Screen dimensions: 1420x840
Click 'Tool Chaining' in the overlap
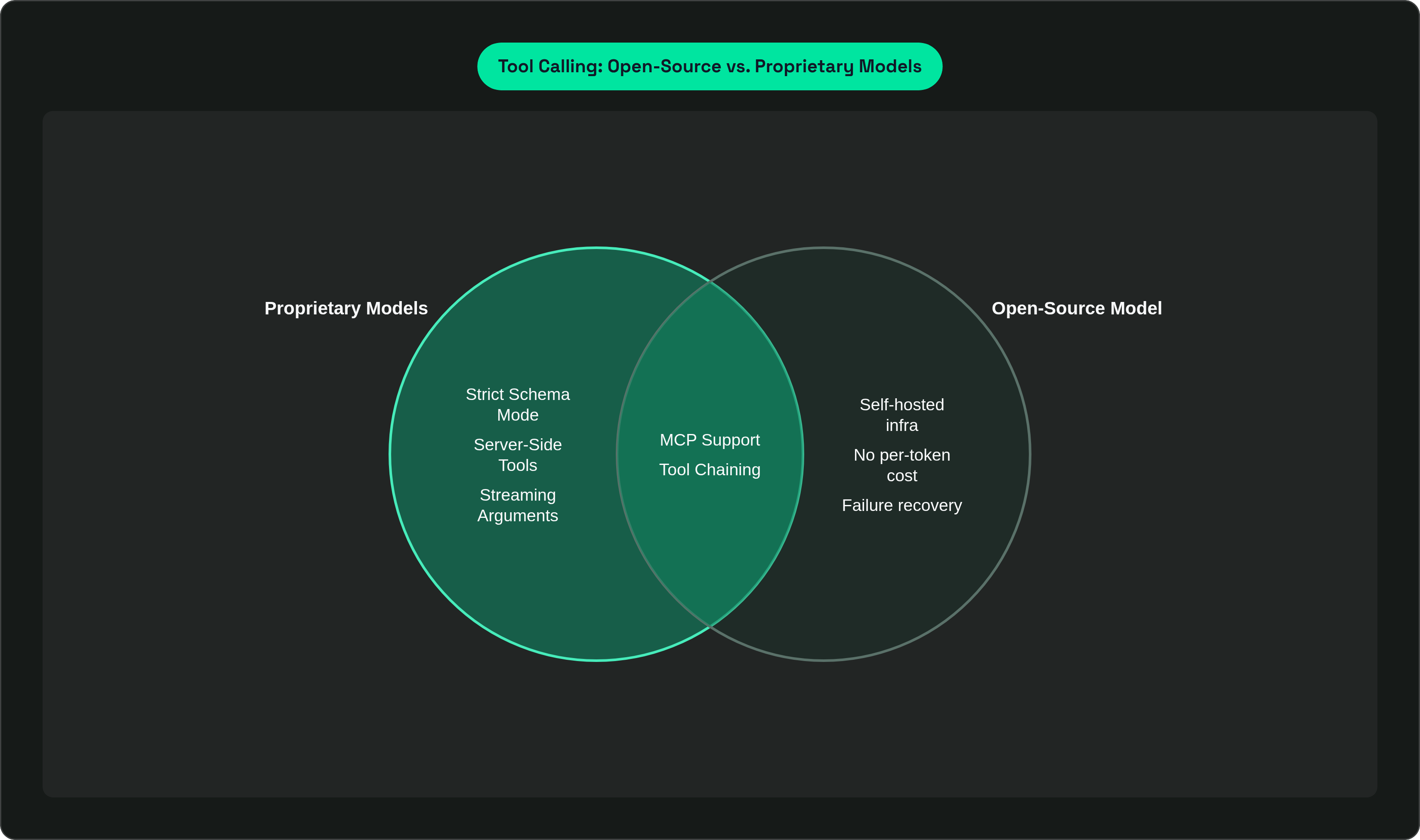tap(710, 469)
